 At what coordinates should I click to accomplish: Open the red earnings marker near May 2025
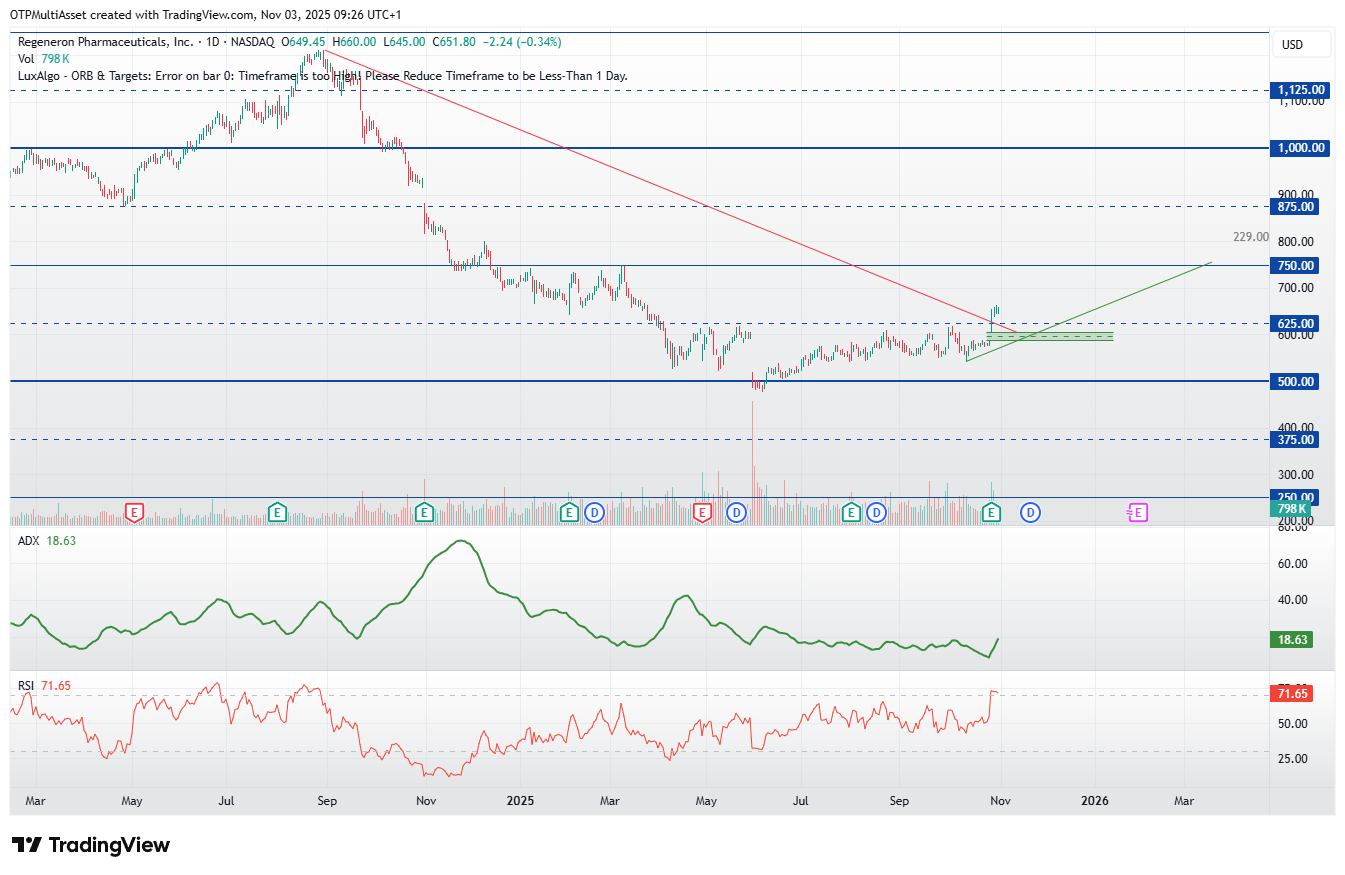[x=702, y=513]
